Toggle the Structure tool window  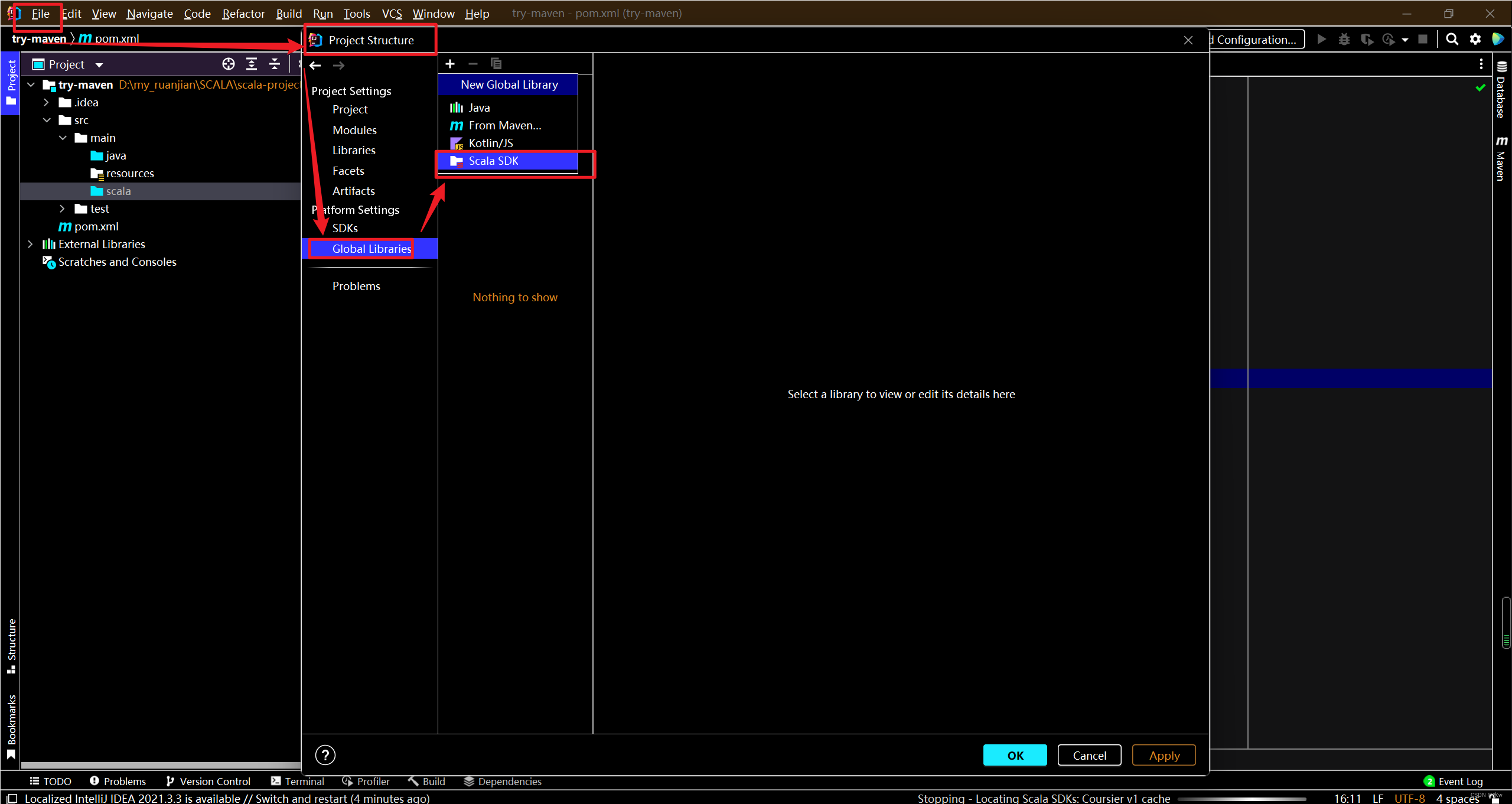[x=11, y=645]
